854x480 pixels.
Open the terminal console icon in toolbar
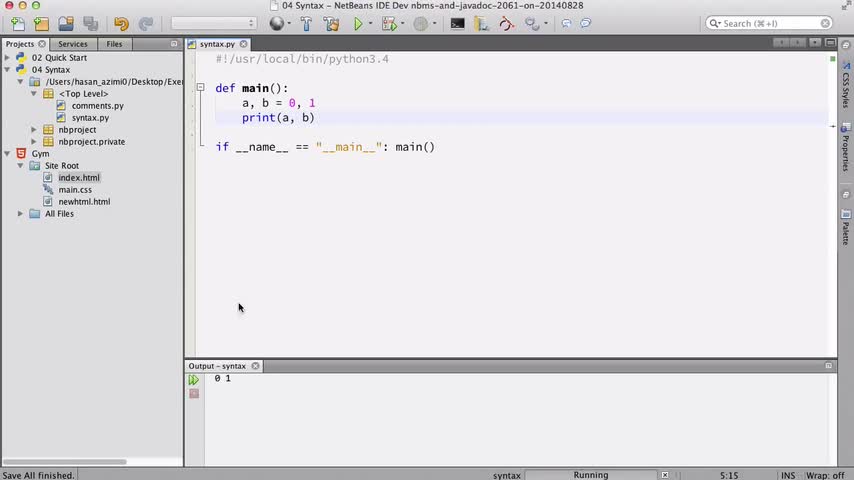click(x=458, y=23)
